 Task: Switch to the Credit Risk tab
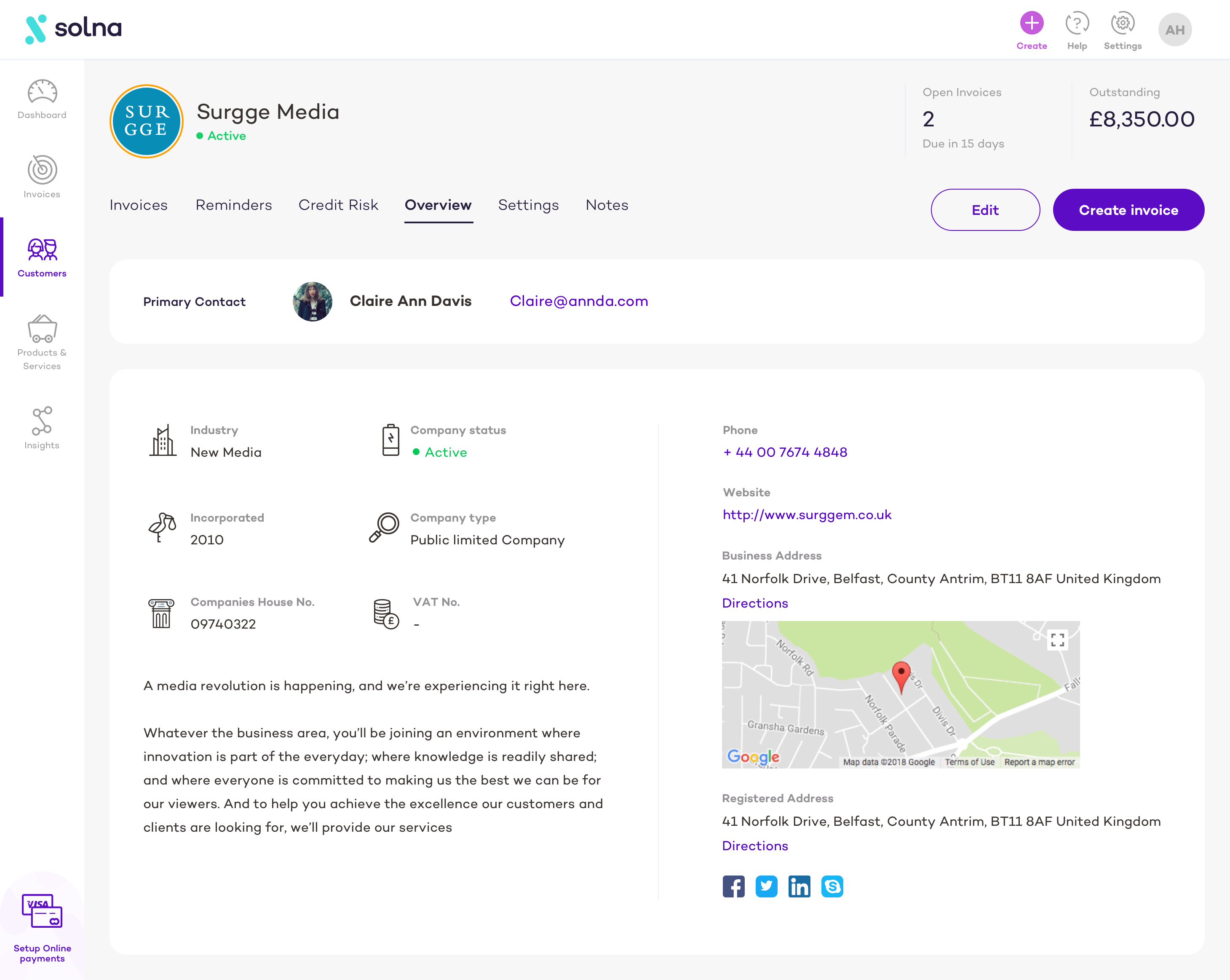point(338,205)
